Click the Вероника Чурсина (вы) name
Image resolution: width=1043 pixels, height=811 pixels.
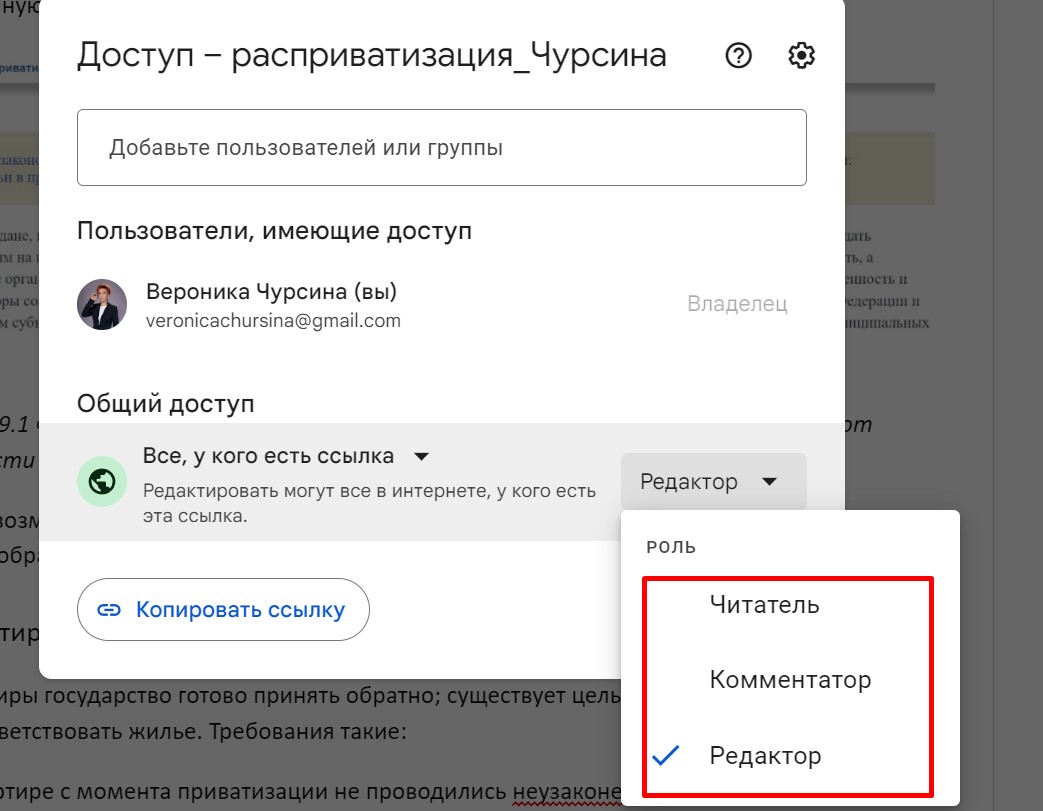tap(271, 293)
